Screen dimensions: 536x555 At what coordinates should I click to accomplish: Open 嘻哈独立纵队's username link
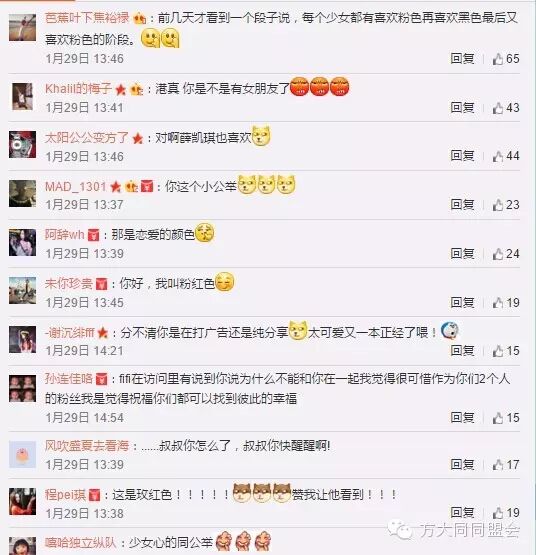80,543
